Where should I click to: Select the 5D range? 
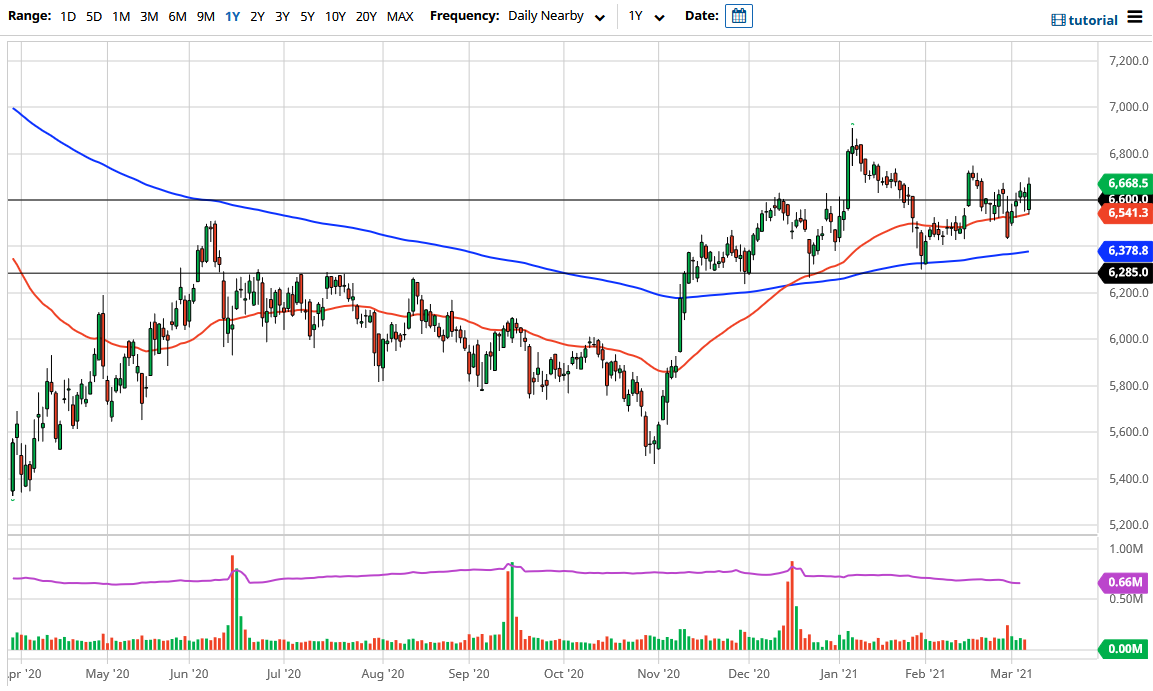tap(94, 16)
